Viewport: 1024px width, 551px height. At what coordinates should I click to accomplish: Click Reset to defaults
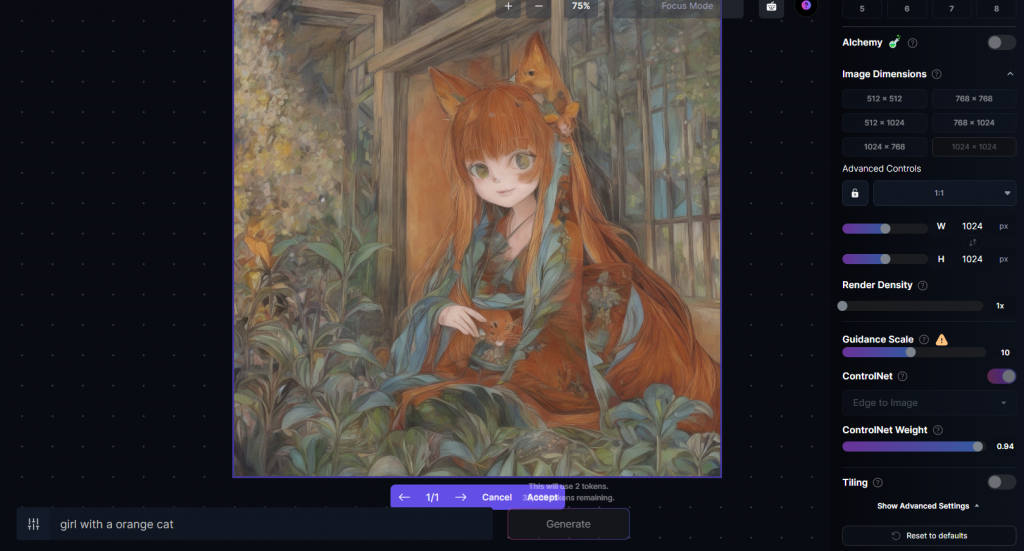coord(929,535)
